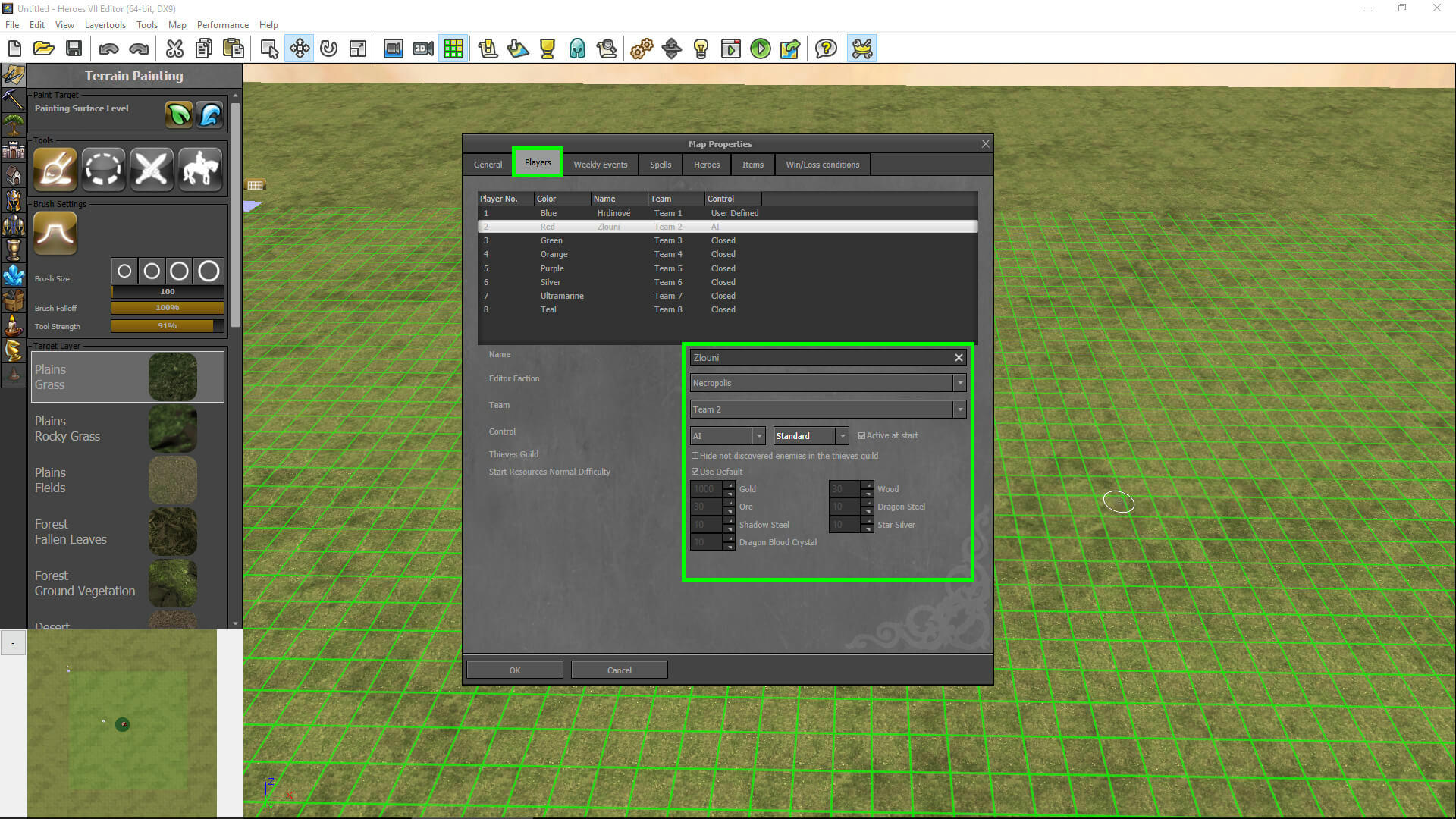
Task: Click the Paste clipboard icon
Action: 234,49
